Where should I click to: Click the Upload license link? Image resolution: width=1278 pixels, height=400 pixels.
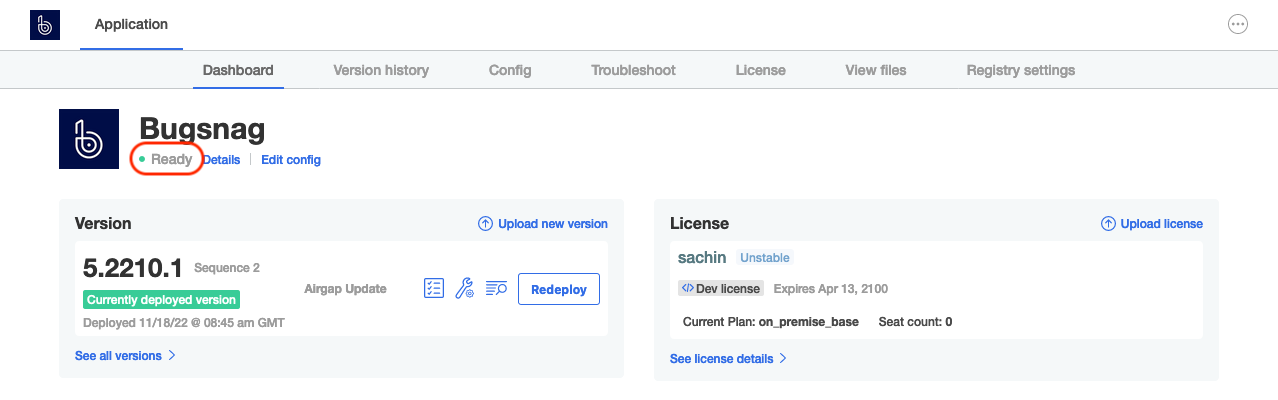click(x=1161, y=224)
